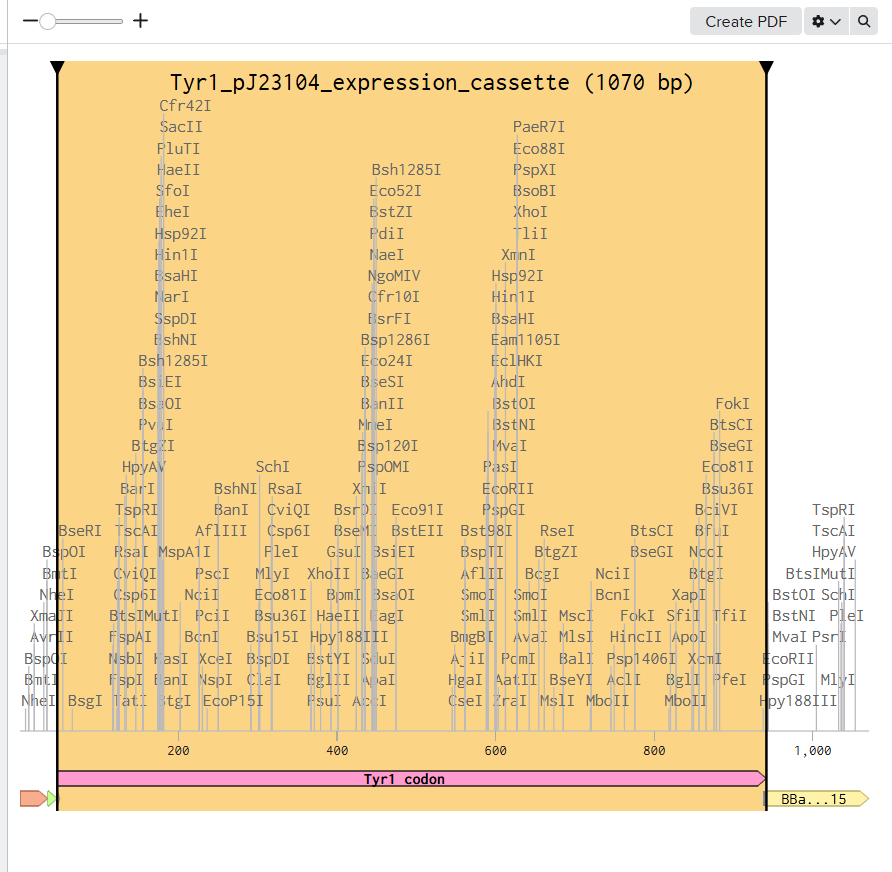
Task: Click the NaeI enzyme label
Action: 387,254
